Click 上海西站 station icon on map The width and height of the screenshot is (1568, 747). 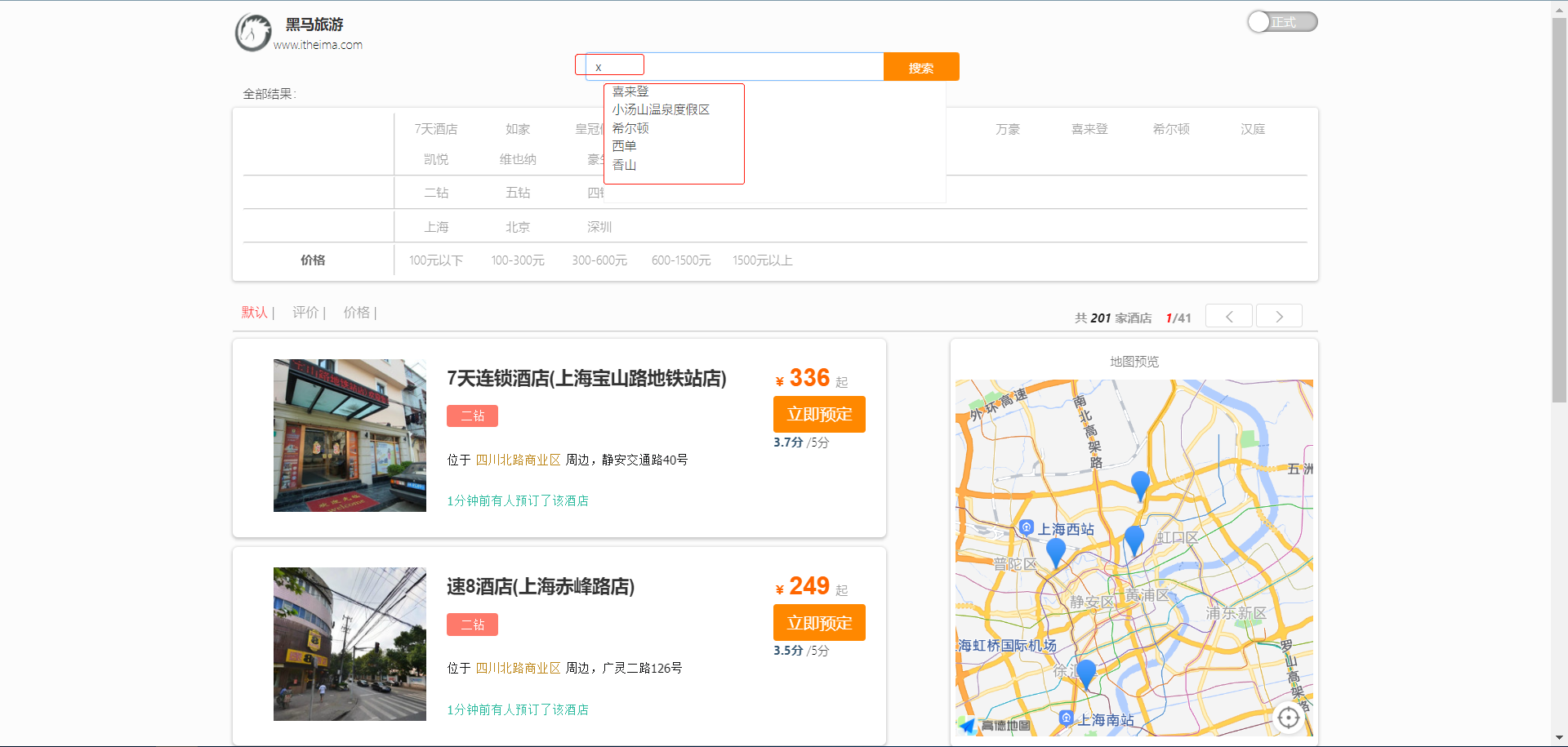(1027, 527)
